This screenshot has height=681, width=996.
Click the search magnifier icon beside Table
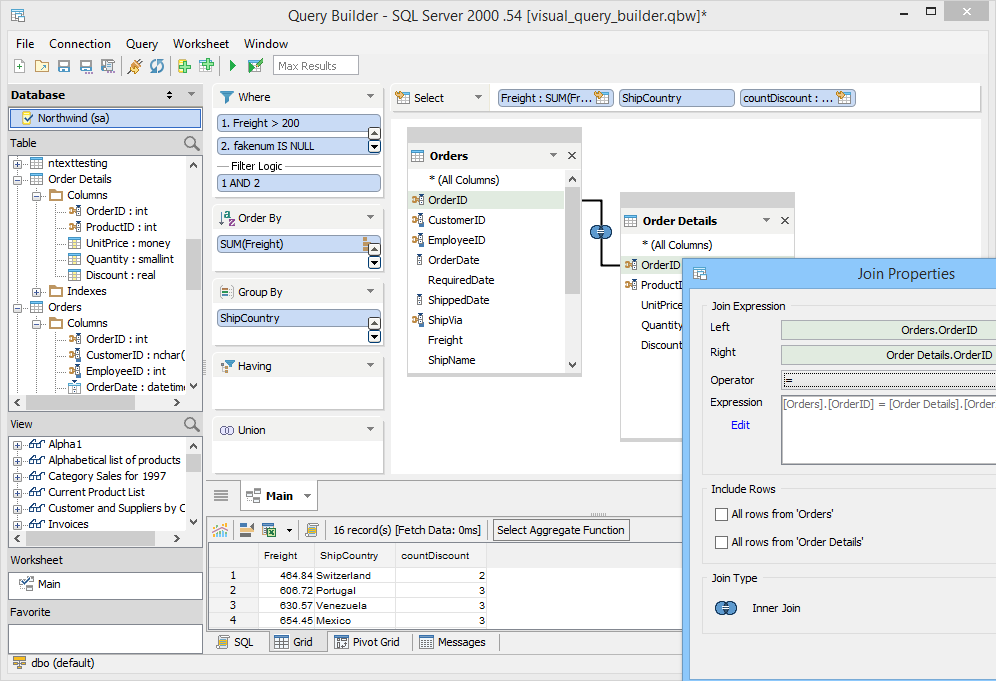tap(192, 143)
